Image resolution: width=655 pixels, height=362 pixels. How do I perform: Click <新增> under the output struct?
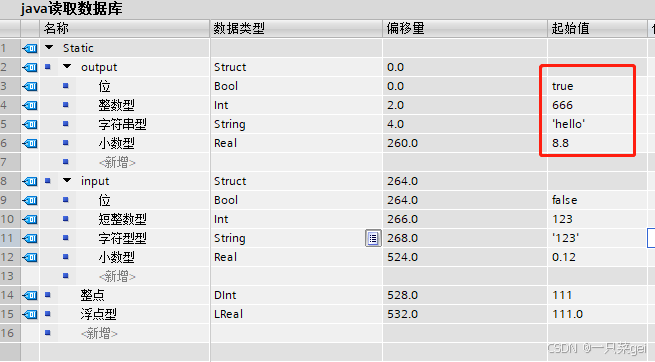117,162
